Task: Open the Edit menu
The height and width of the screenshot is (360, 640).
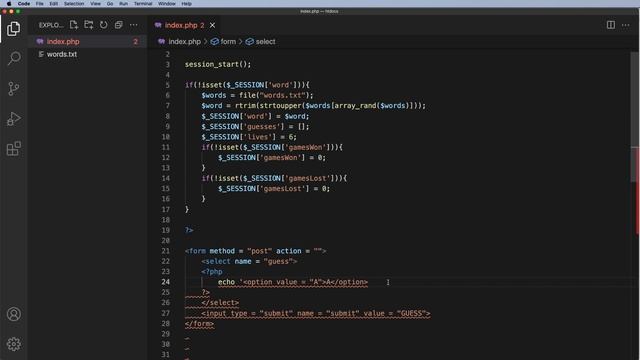Action: click(x=53, y=4)
